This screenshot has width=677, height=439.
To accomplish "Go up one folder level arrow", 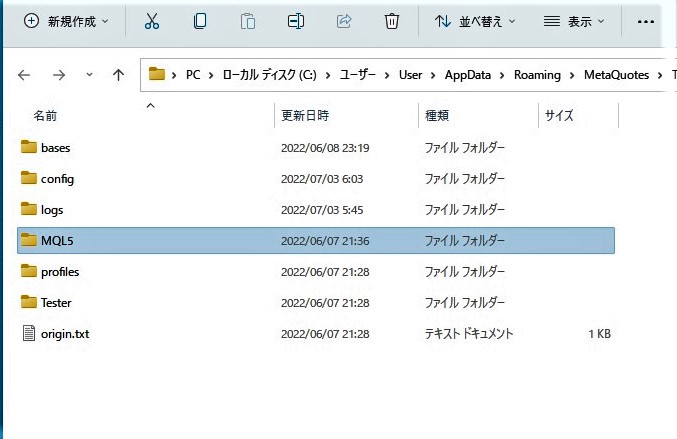I will coord(119,74).
